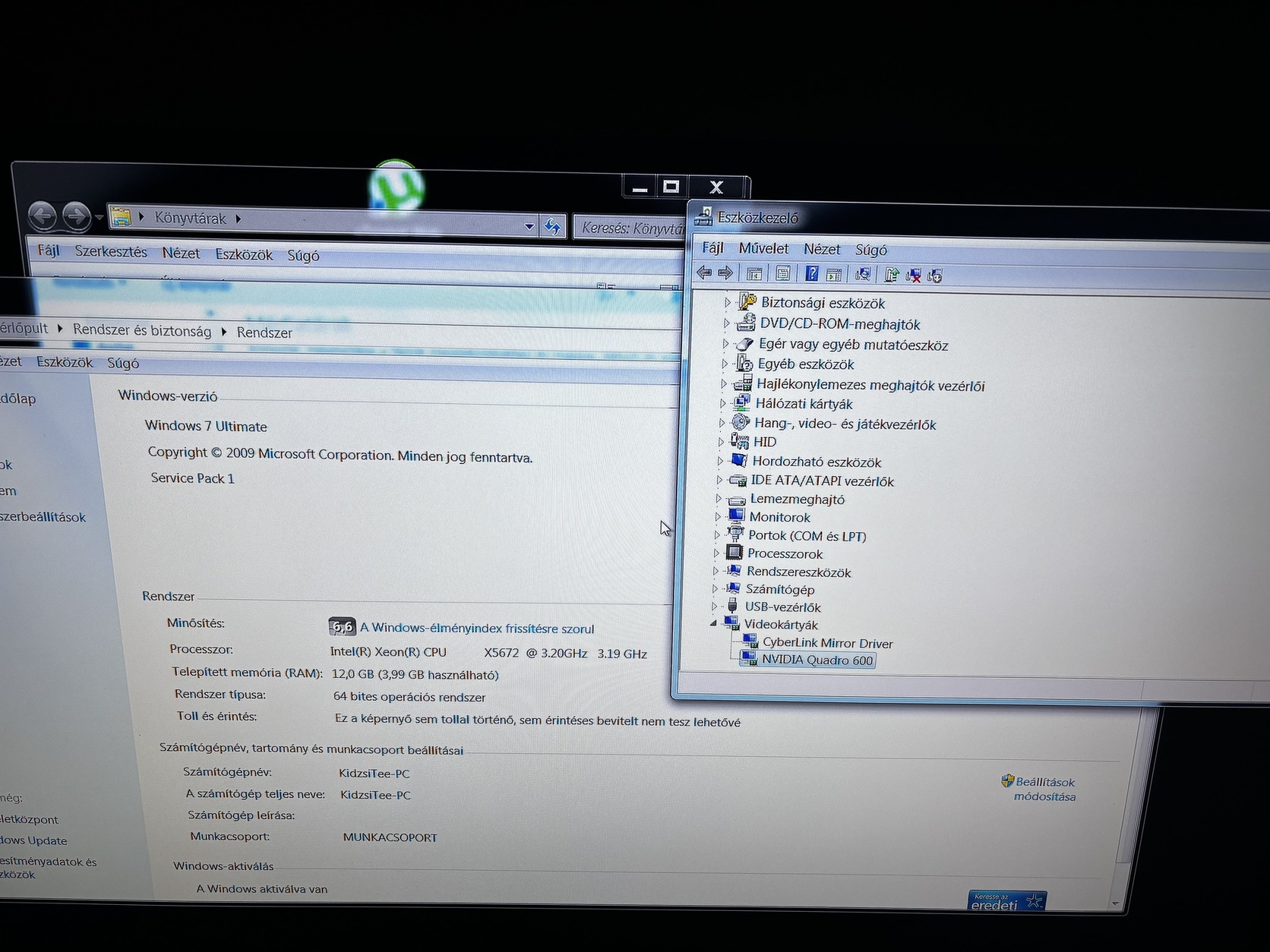Expand the HID node
Screen dimensions: 1270x952
pos(721,441)
